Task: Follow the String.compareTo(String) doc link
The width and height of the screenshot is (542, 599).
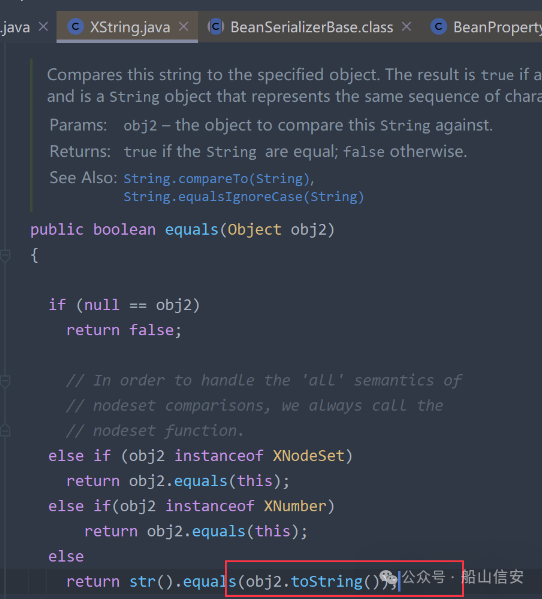Action: (x=218, y=179)
